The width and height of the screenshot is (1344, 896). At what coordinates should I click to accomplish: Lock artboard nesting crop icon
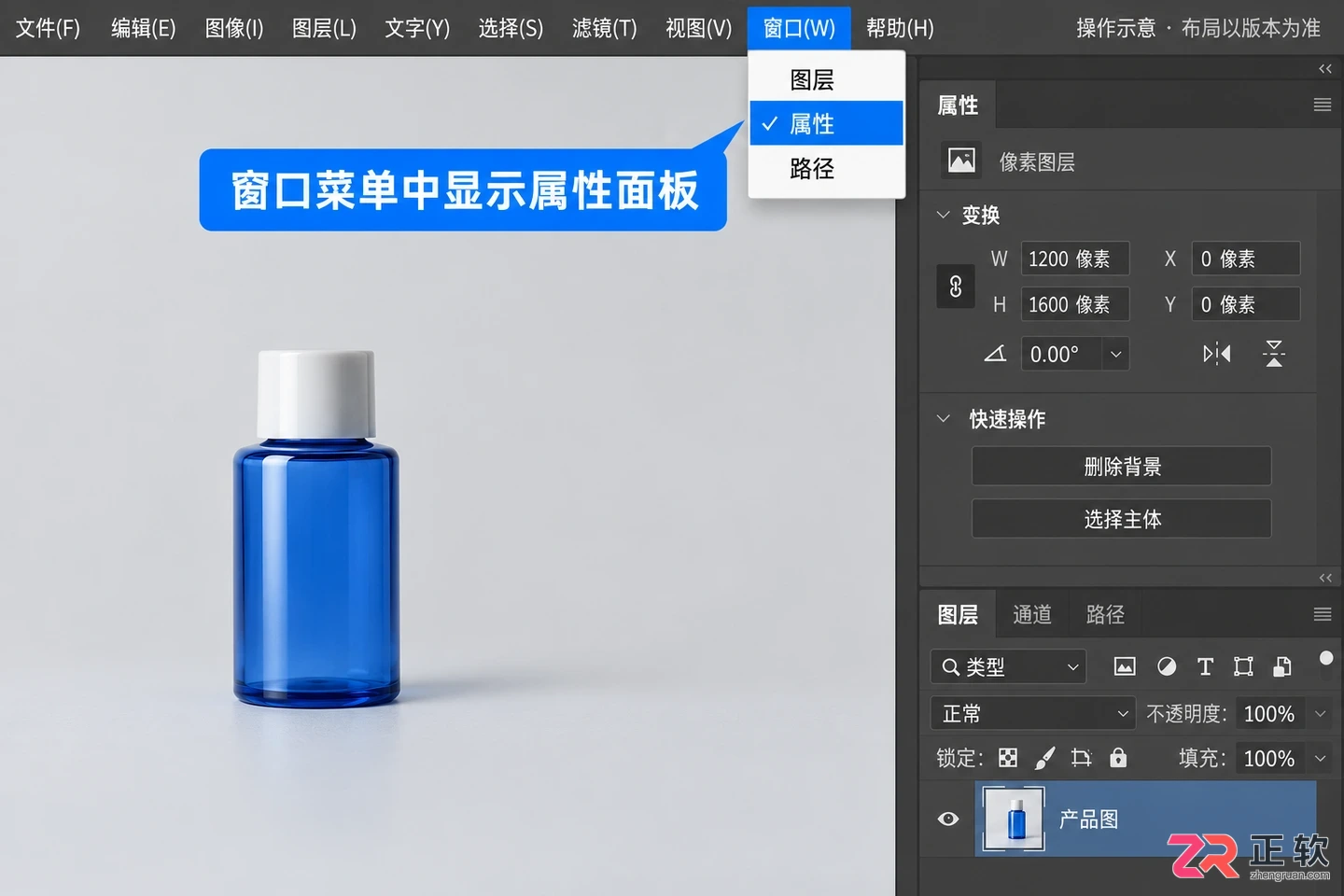[1082, 758]
